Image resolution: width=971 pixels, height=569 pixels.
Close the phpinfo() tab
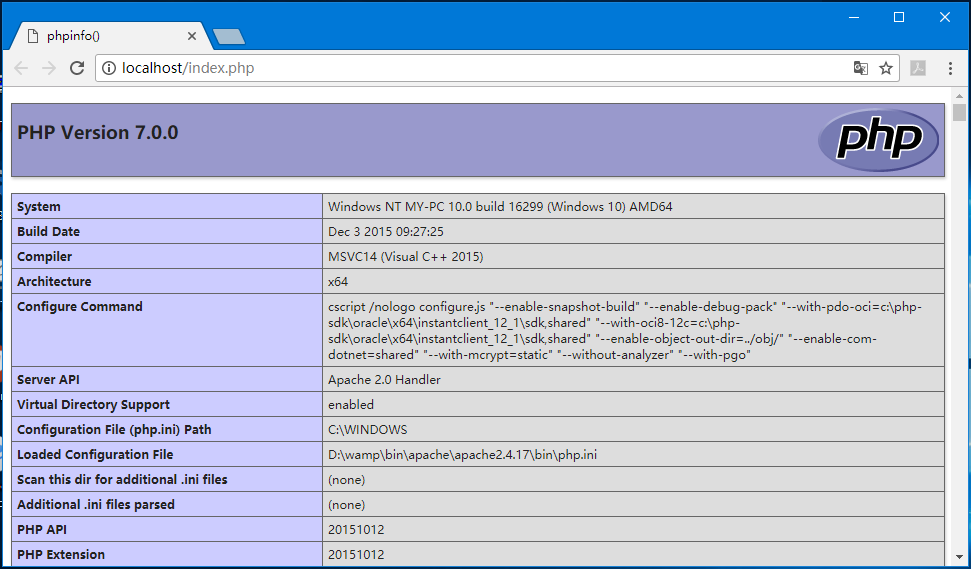point(192,36)
